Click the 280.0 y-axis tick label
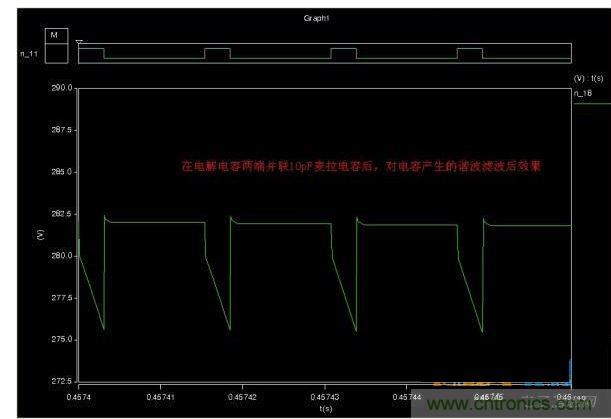The height and width of the screenshot is (419, 611). point(63,256)
